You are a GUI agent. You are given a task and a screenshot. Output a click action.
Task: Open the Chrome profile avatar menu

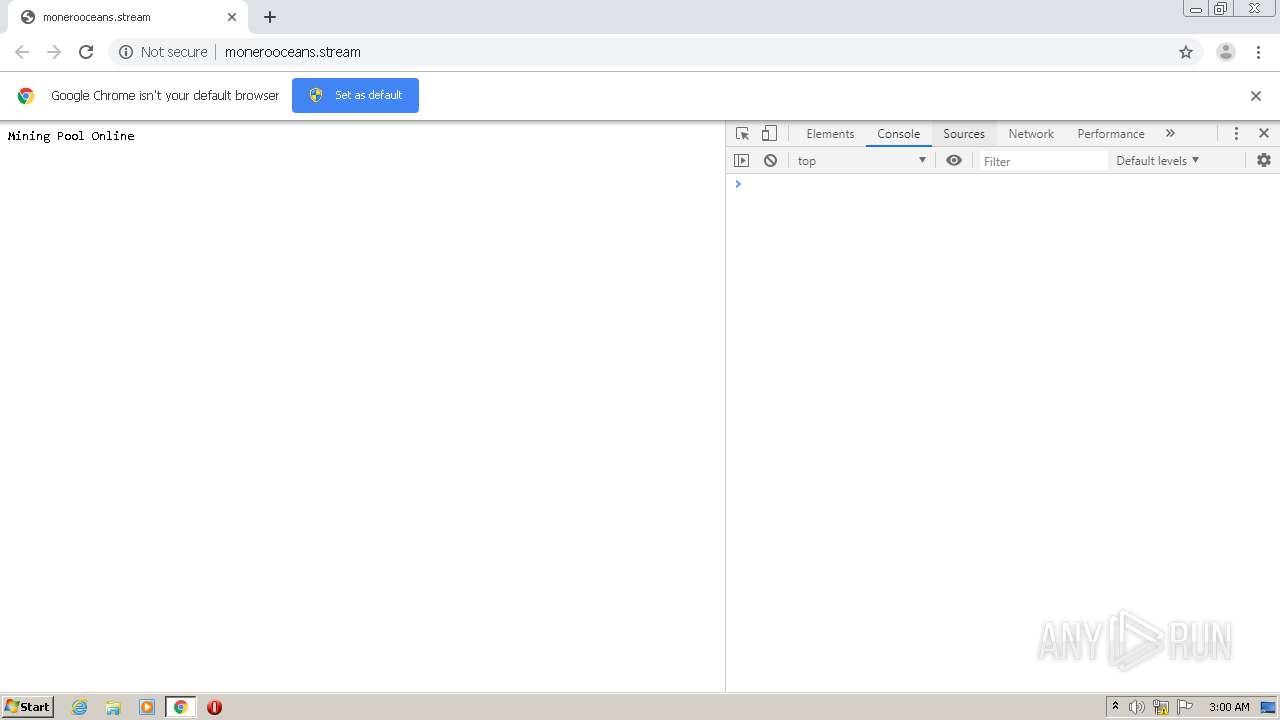tap(1226, 52)
